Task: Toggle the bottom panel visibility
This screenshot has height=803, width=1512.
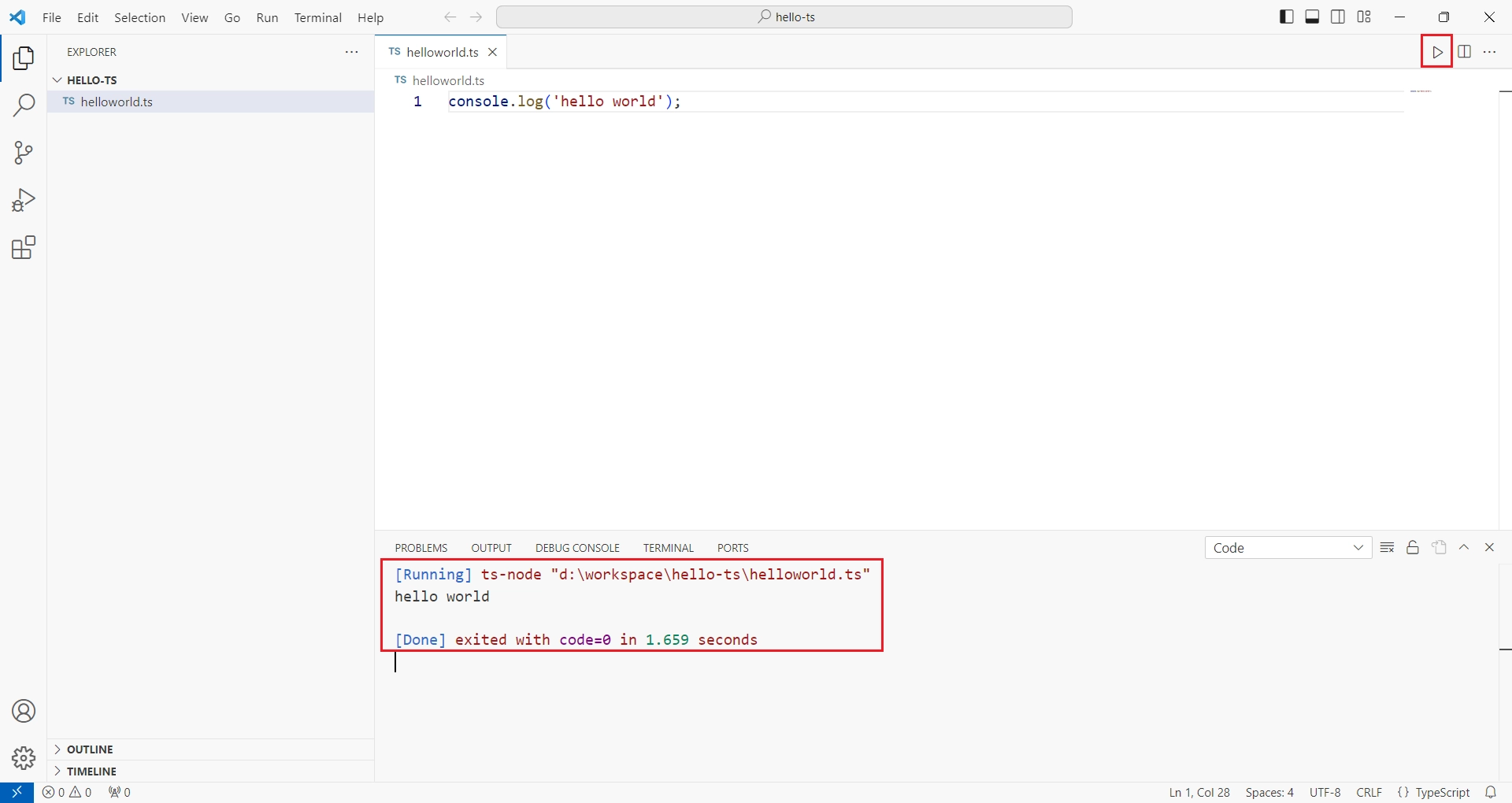Action: pyautogui.click(x=1312, y=17)
